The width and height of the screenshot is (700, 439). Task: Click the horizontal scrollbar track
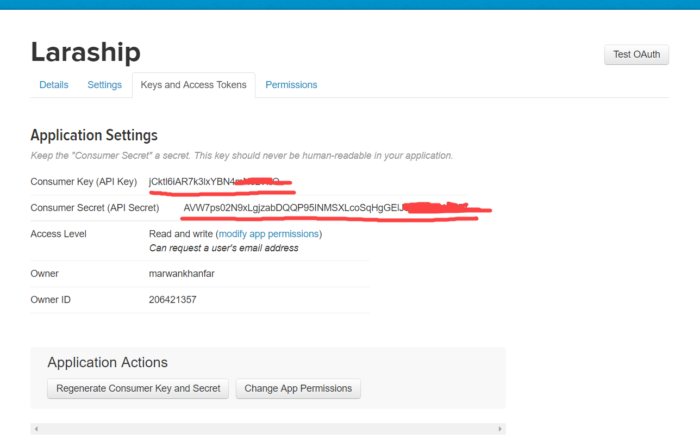(268, 429)
